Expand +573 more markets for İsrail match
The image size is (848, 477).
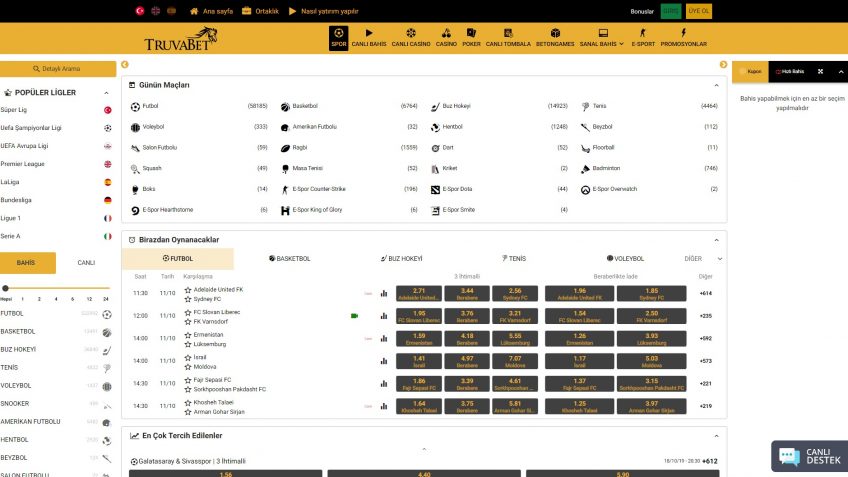pyautogui.click(x=705, y=361)
